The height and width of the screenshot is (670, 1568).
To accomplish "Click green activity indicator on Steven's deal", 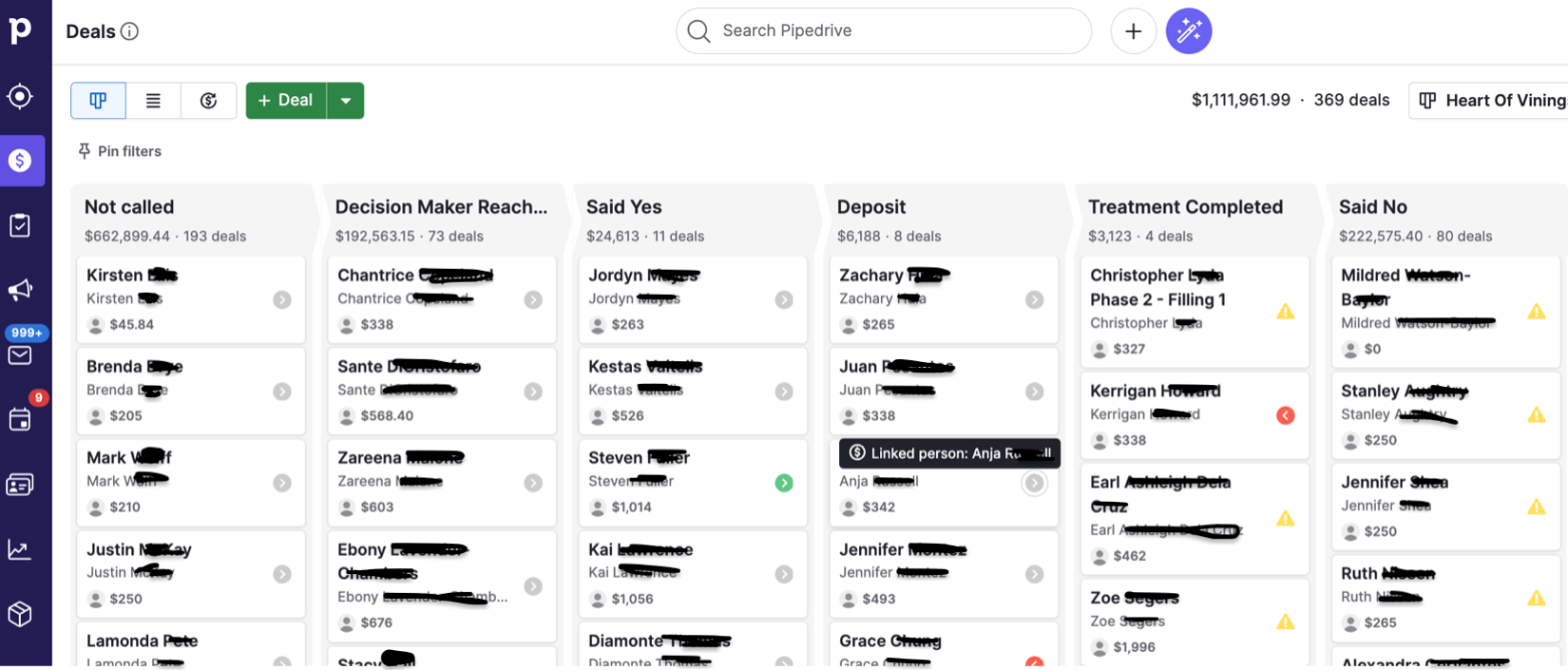I will pos(784,483).
